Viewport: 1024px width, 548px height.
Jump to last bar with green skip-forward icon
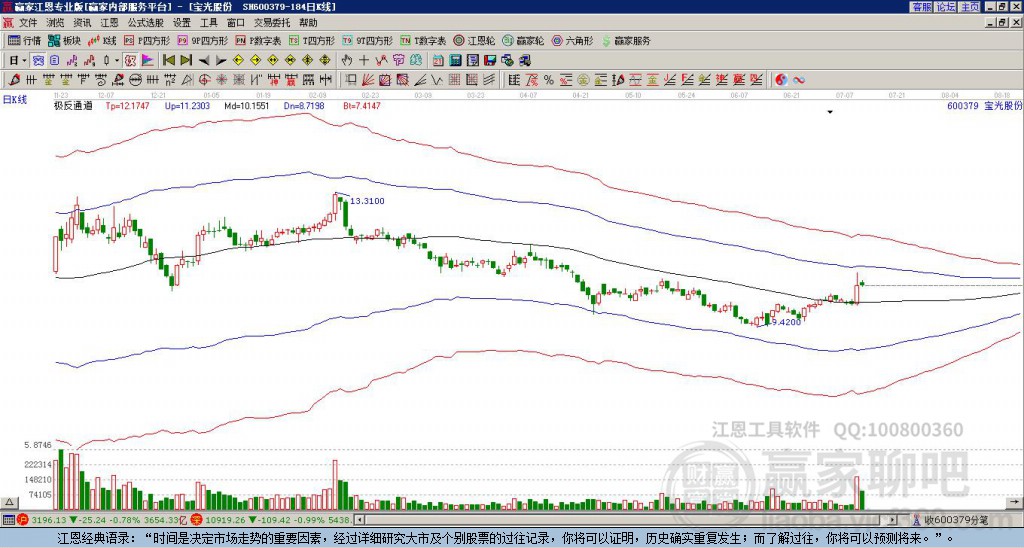click(x=185, y=61)
